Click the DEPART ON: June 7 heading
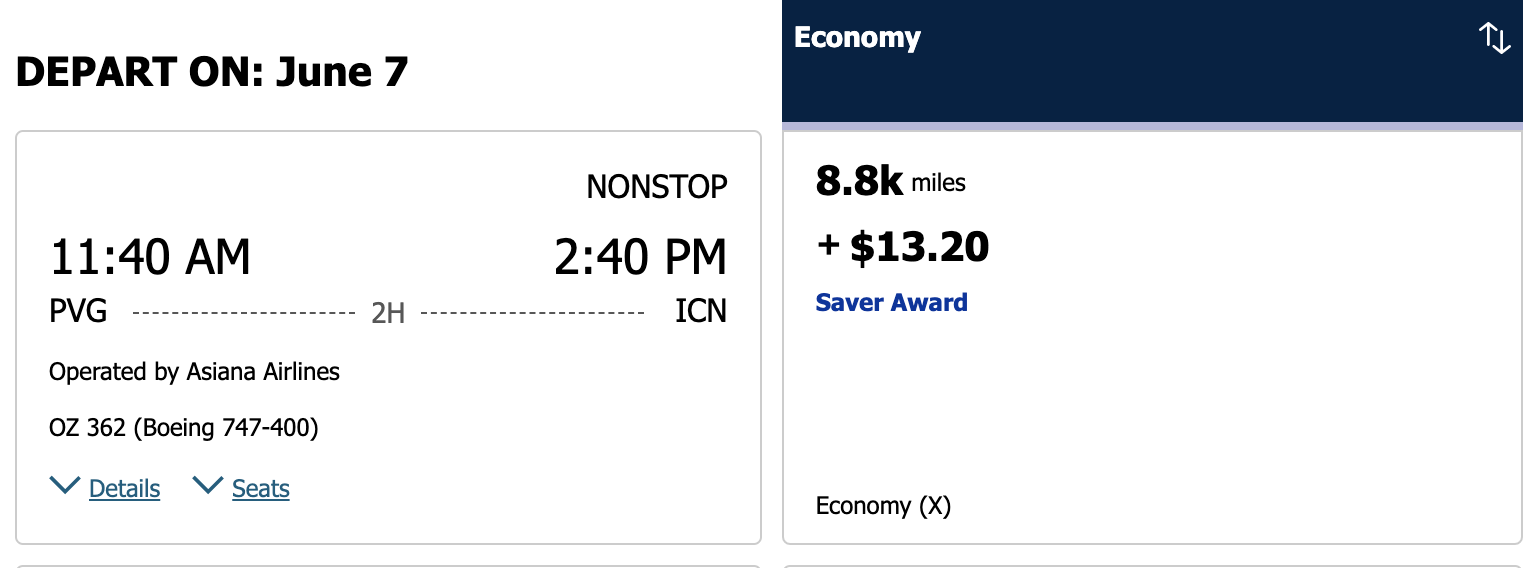The height and width of the screenshot is (568, 1528). tap(212, 72)
